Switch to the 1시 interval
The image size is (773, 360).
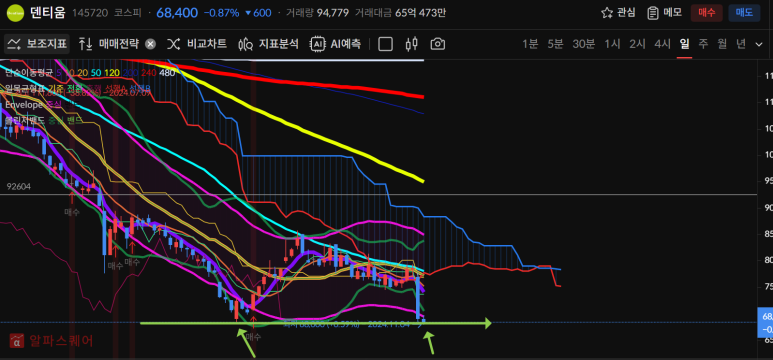click(612, 44)
